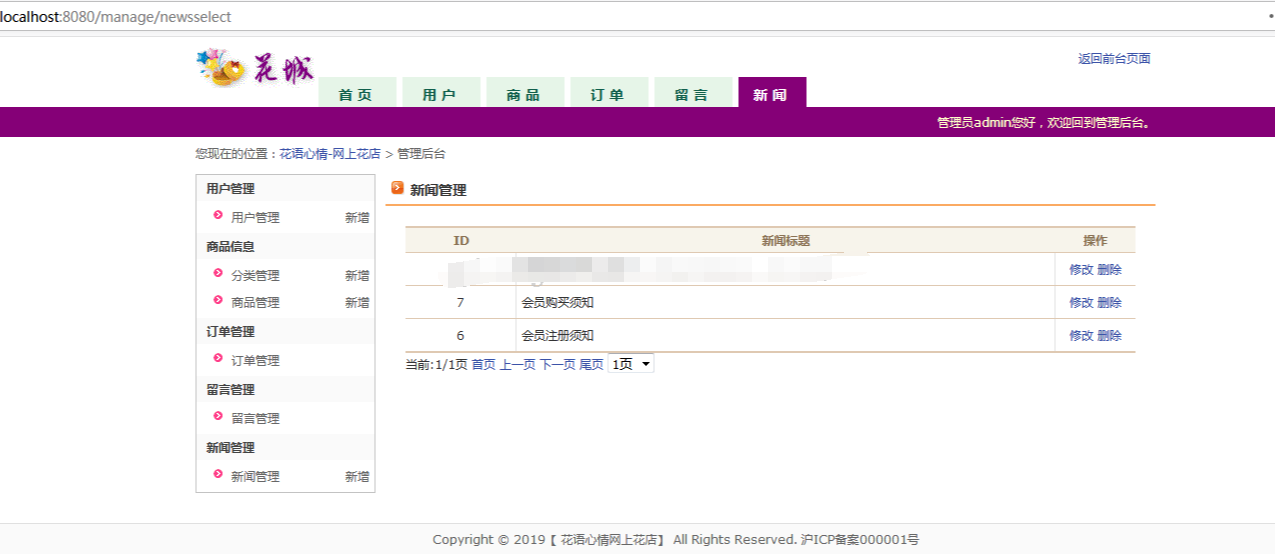Screen dimensions: 1275x558
Task: Open 用户管理 in the sidebar
Action: click(255, 217)
